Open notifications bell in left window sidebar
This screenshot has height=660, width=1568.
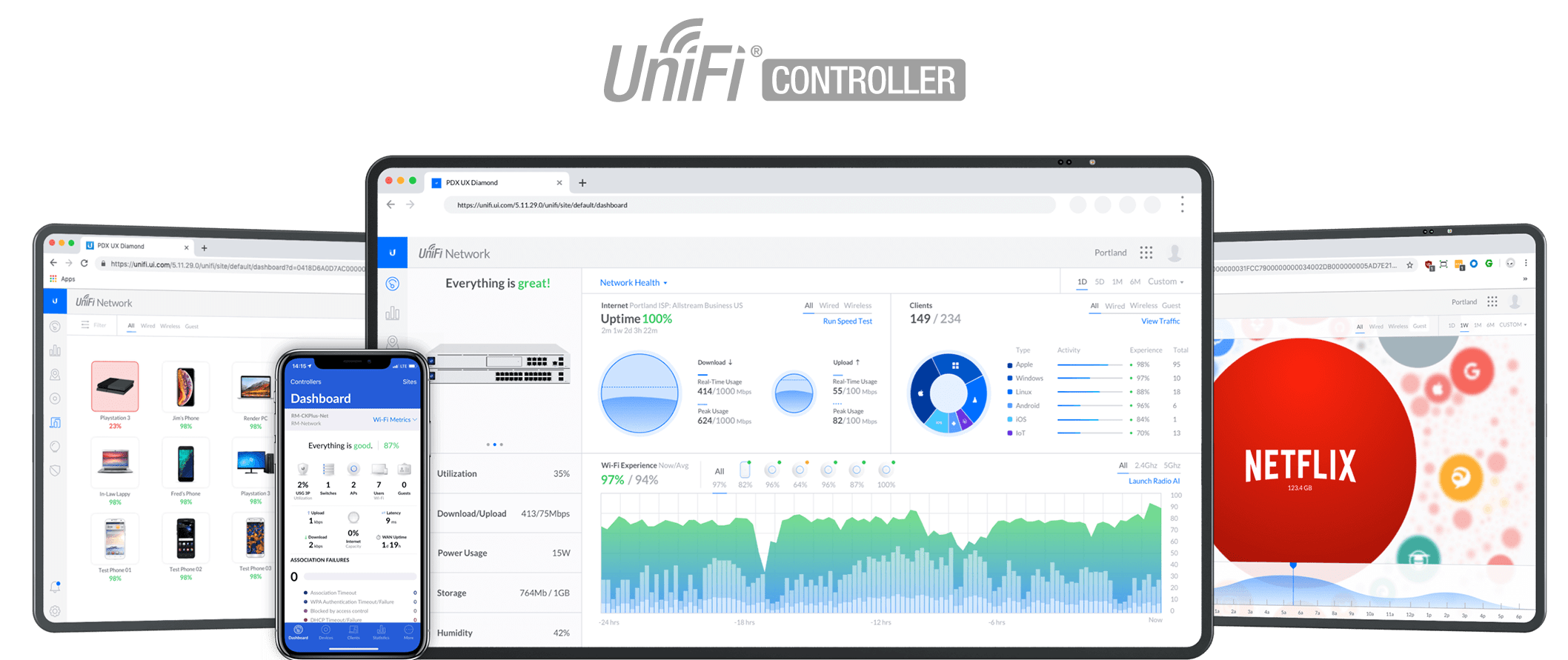[x=55, y=587]
